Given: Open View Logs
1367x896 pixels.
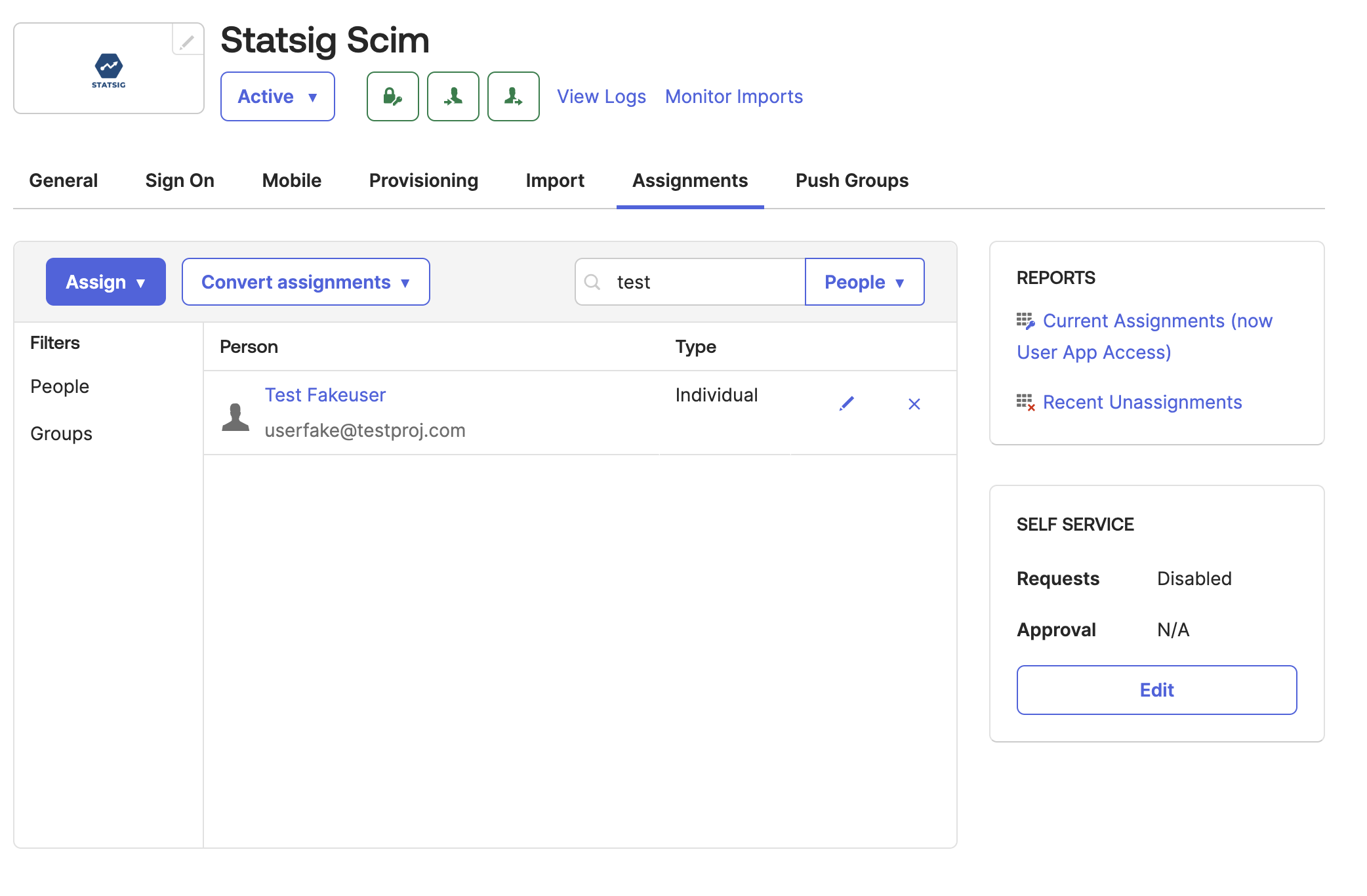Looking at the screenshot, I should click(x=601, y=96).
